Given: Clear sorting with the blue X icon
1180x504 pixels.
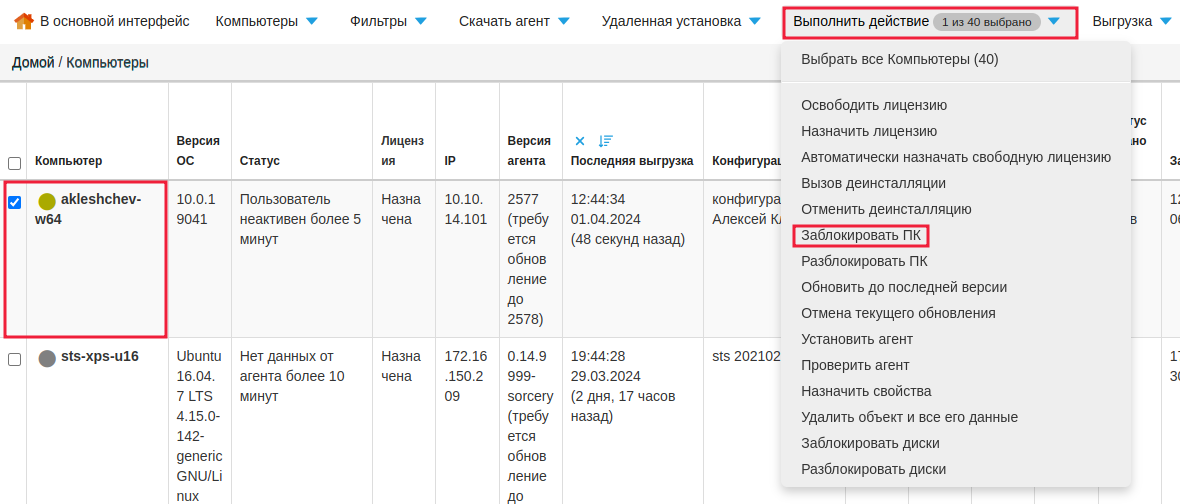Looking at the screenshot, I should tap(580, 141).
